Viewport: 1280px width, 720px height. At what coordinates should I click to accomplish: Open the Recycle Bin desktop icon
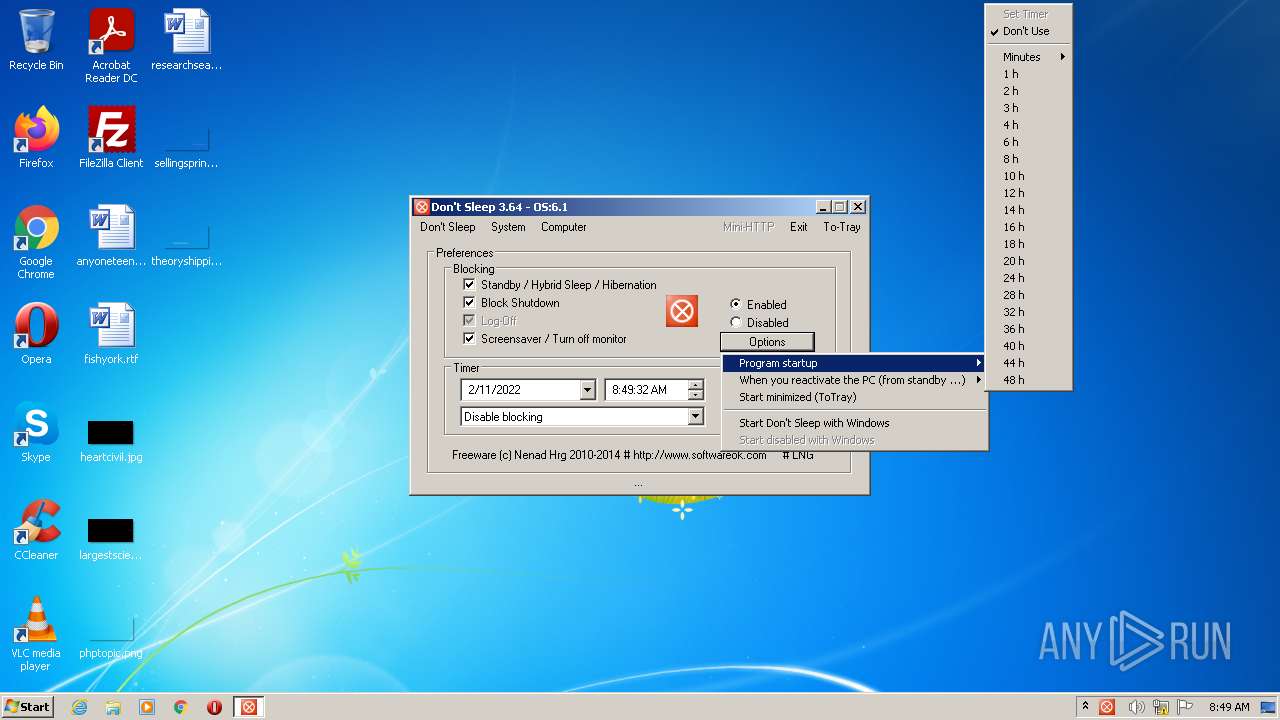coord(36,41)
